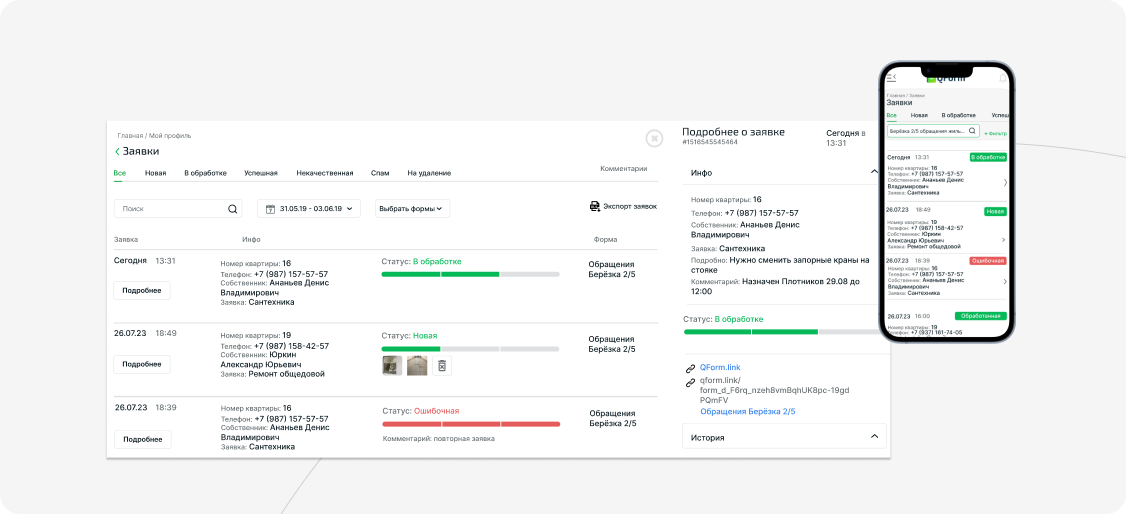Click link icon beside QForm.link

pyautogui.click(x=690, y=368)
